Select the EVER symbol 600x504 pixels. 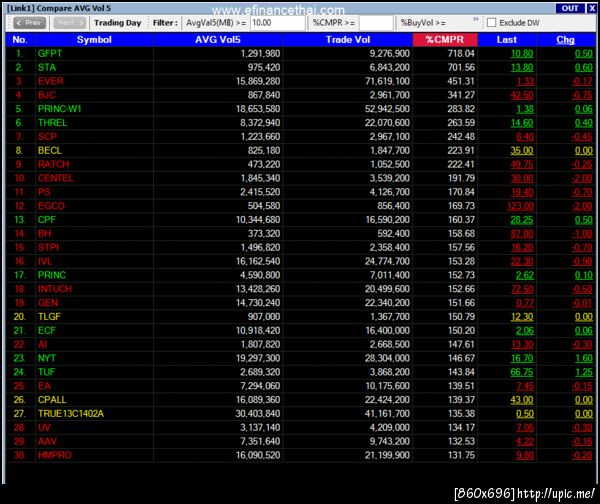[51, 81]
